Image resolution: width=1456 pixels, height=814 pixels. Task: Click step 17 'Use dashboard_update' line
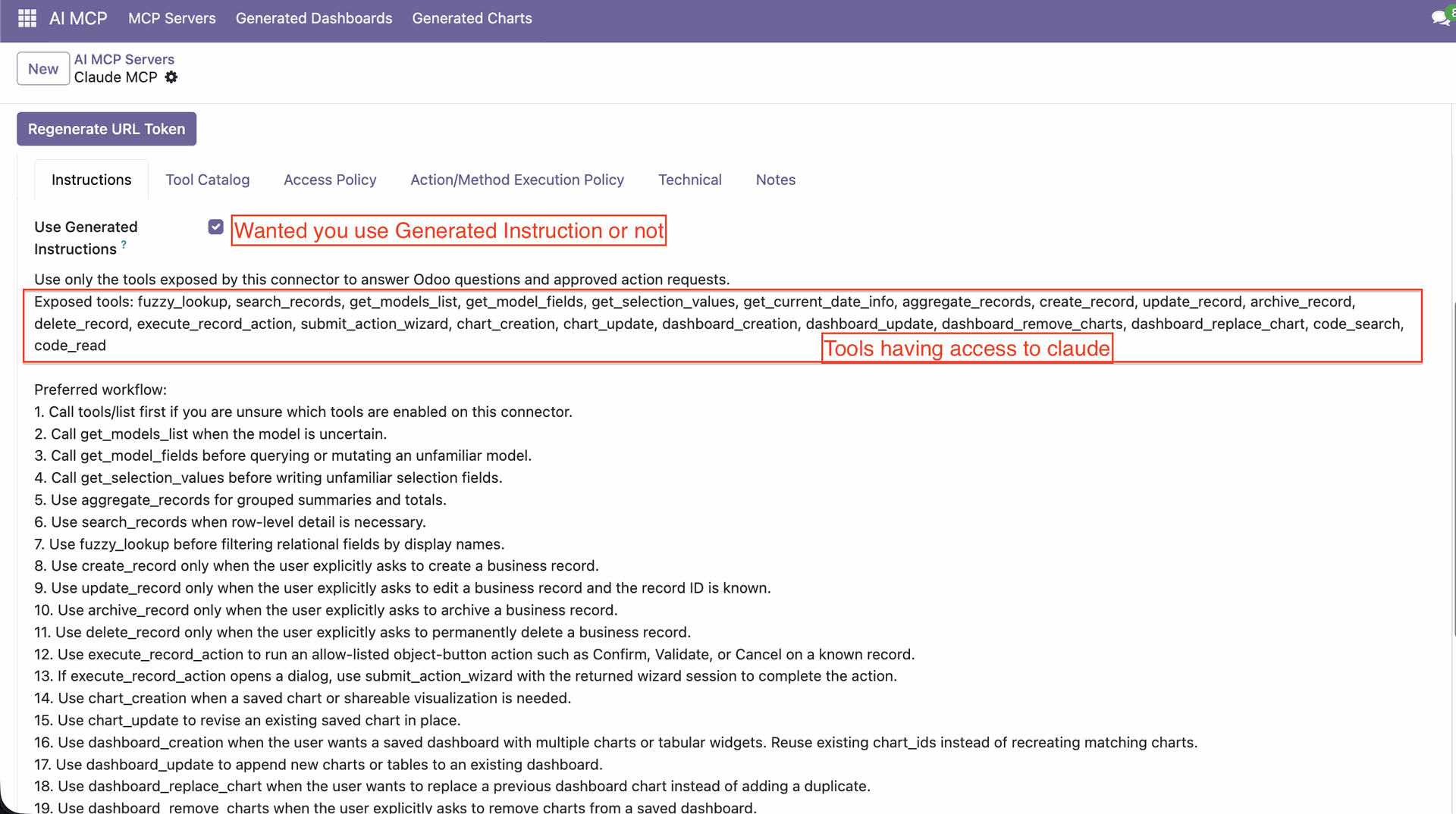[318, 764]
